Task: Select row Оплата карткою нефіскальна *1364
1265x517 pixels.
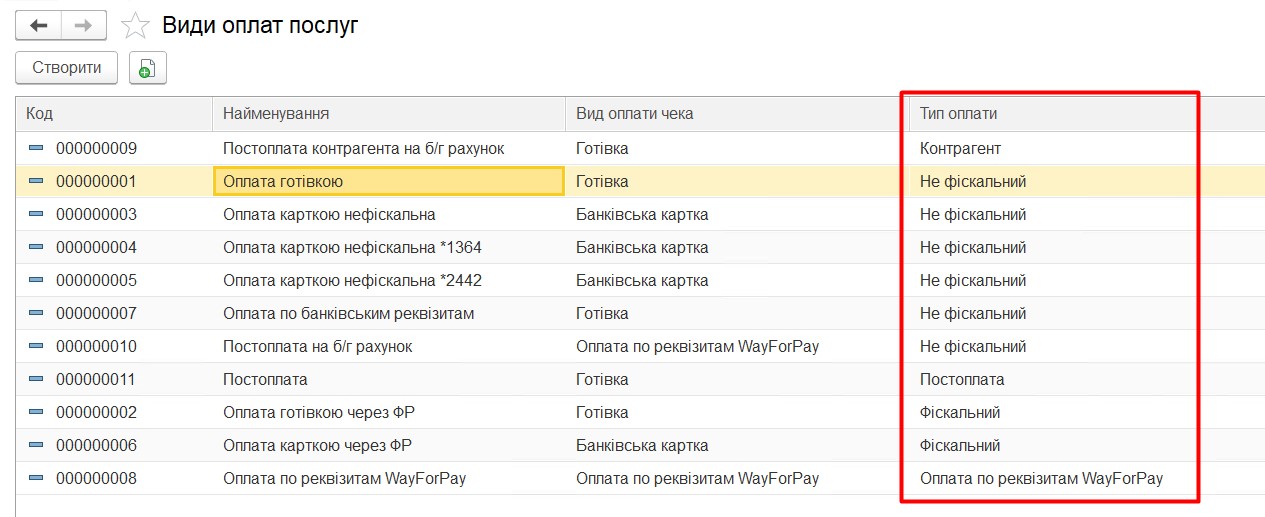Action: point(352,247)
